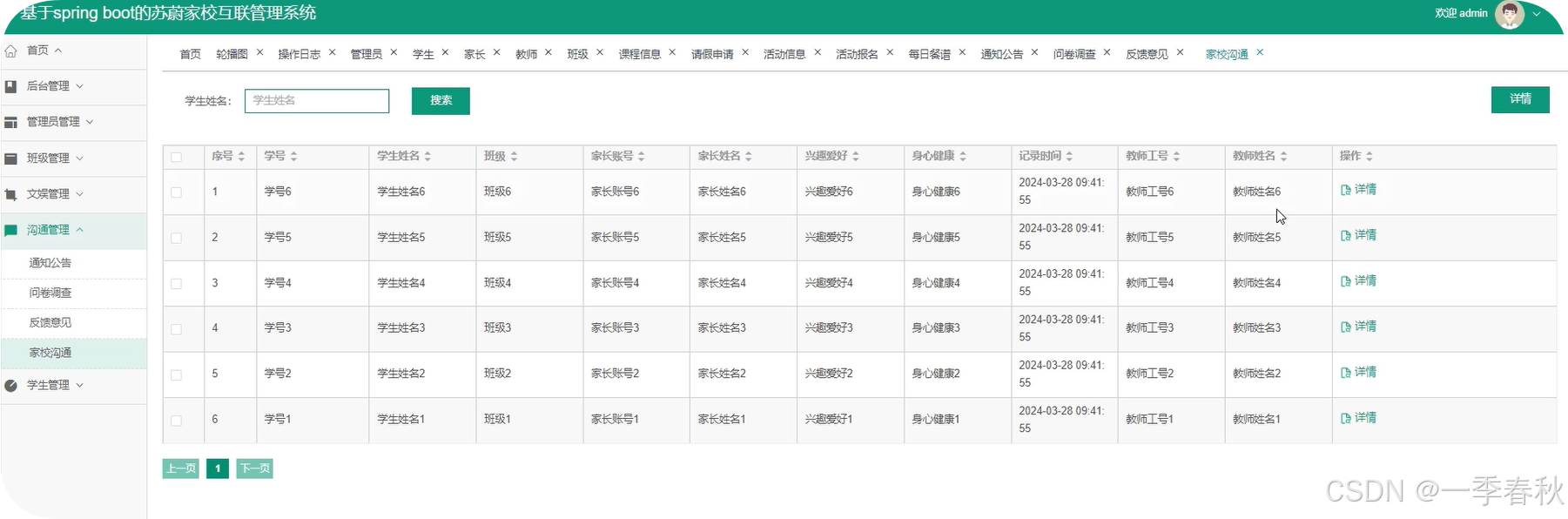1568x519 pixels.
Task: Sort by 教师姓名 column arrows
Action: (x=1283, y=156)
